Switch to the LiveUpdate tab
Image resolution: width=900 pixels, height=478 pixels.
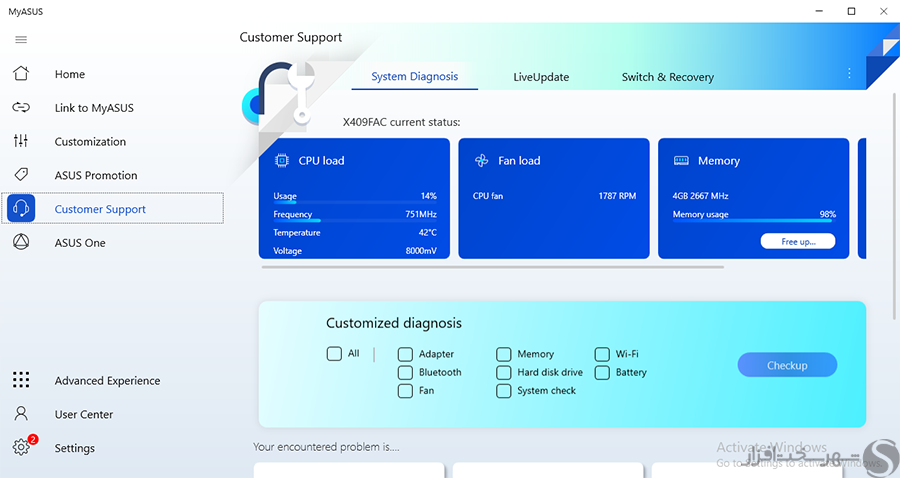tap(541, 77)
